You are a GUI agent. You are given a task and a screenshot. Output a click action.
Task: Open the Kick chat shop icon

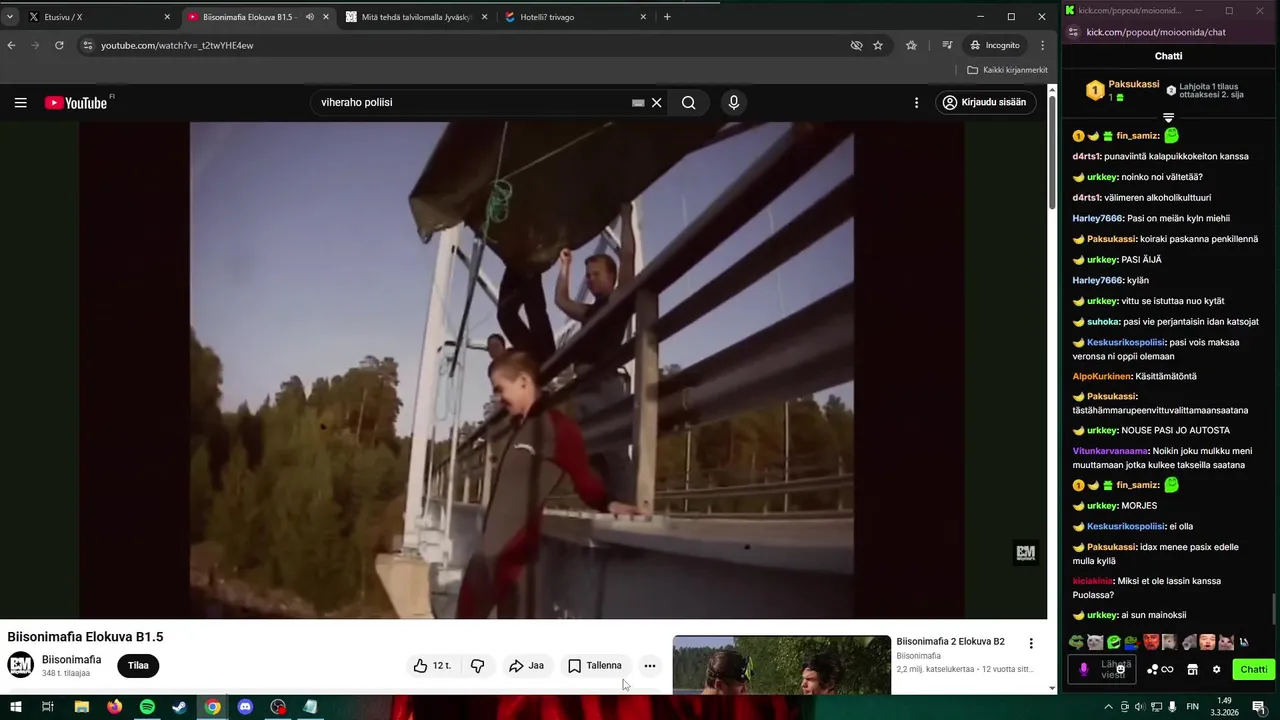tap(1192, 670)
